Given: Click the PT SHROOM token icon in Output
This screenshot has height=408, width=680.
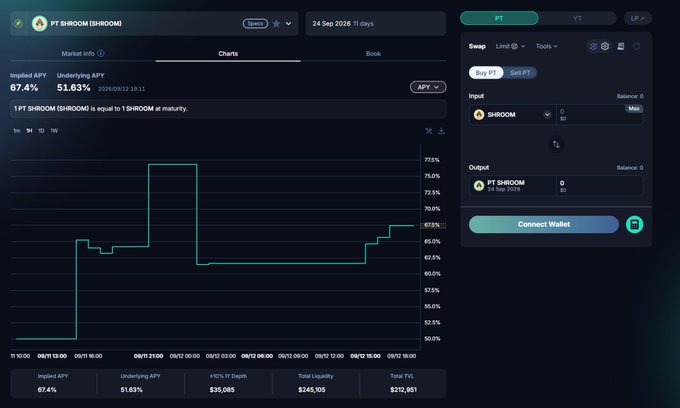Looking at the screenshot, I should (x=479, y=186).
